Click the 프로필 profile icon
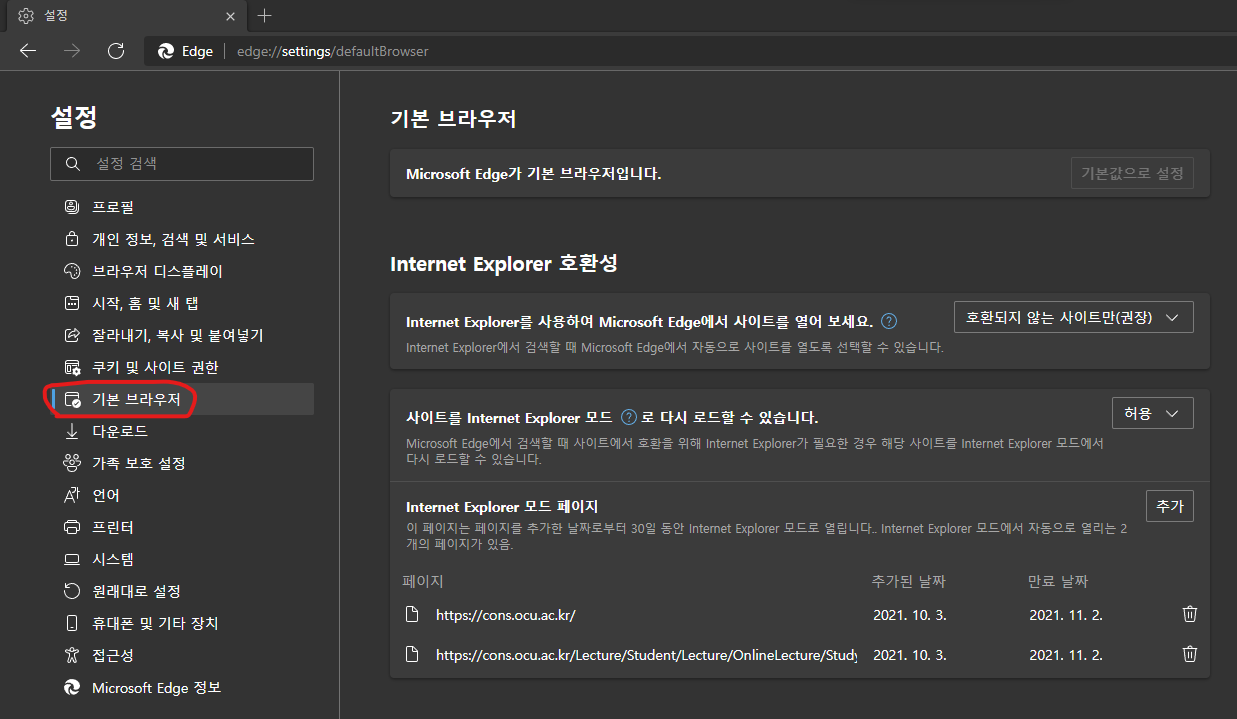 [71, 207]
